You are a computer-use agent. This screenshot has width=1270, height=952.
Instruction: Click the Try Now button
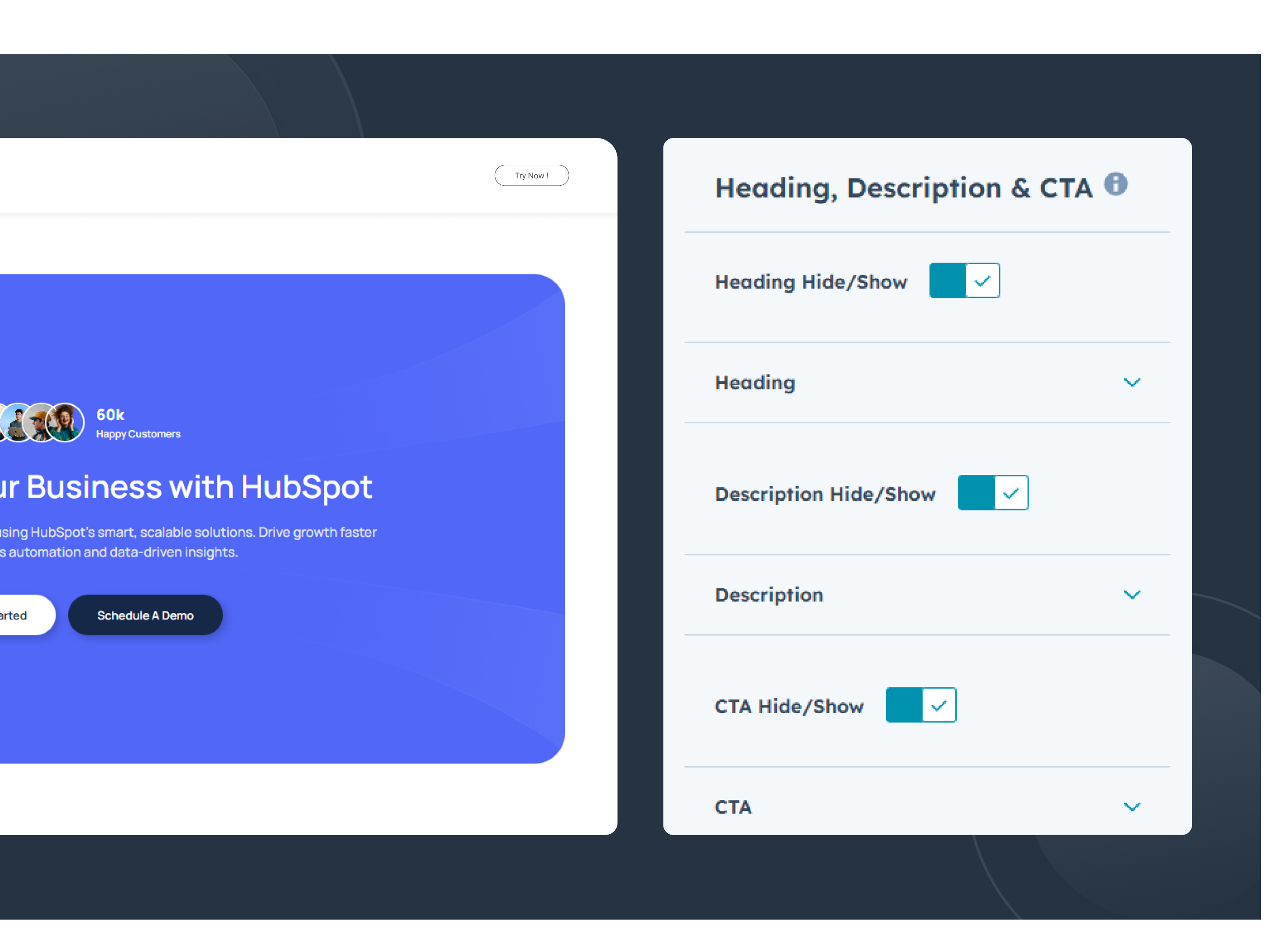pyautogui.click(x=531, y=176)
